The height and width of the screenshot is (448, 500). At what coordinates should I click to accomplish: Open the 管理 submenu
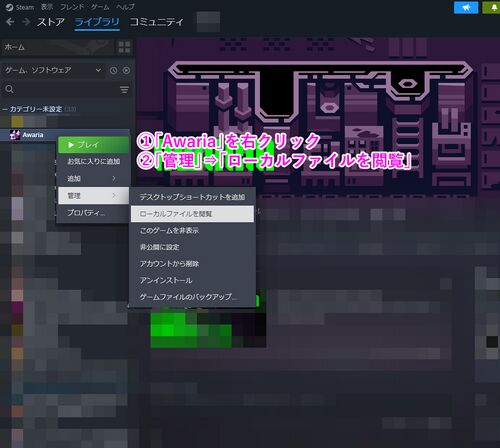click(x=93, y=196)
